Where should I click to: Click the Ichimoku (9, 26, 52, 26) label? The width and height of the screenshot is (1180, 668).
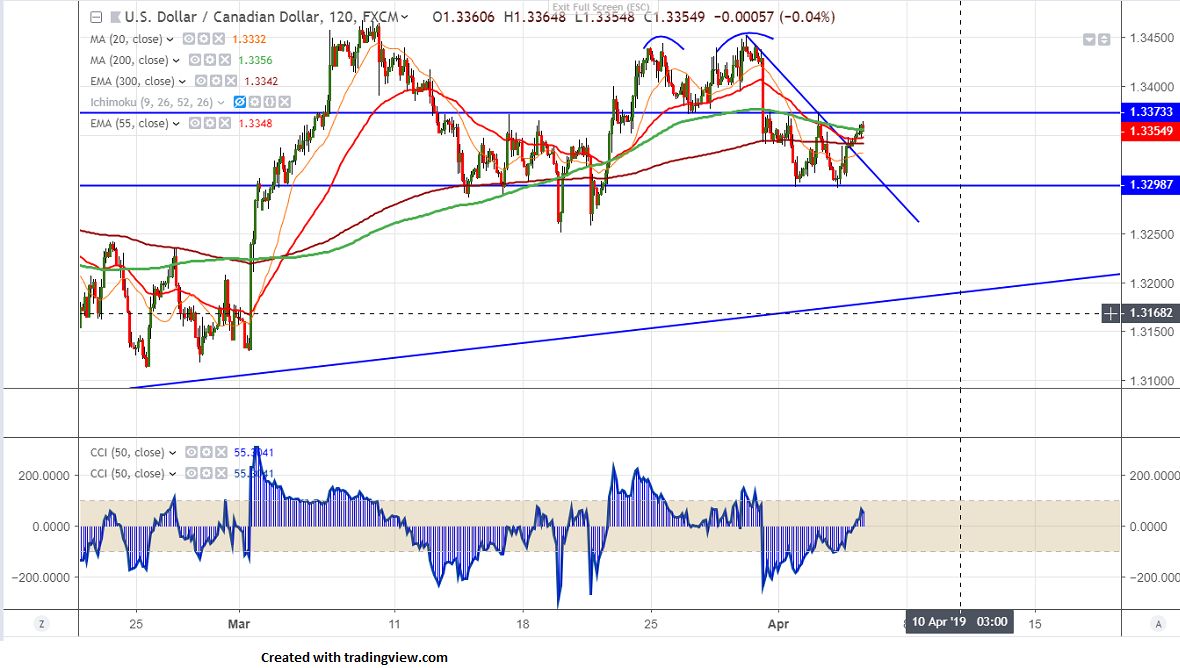151,102
